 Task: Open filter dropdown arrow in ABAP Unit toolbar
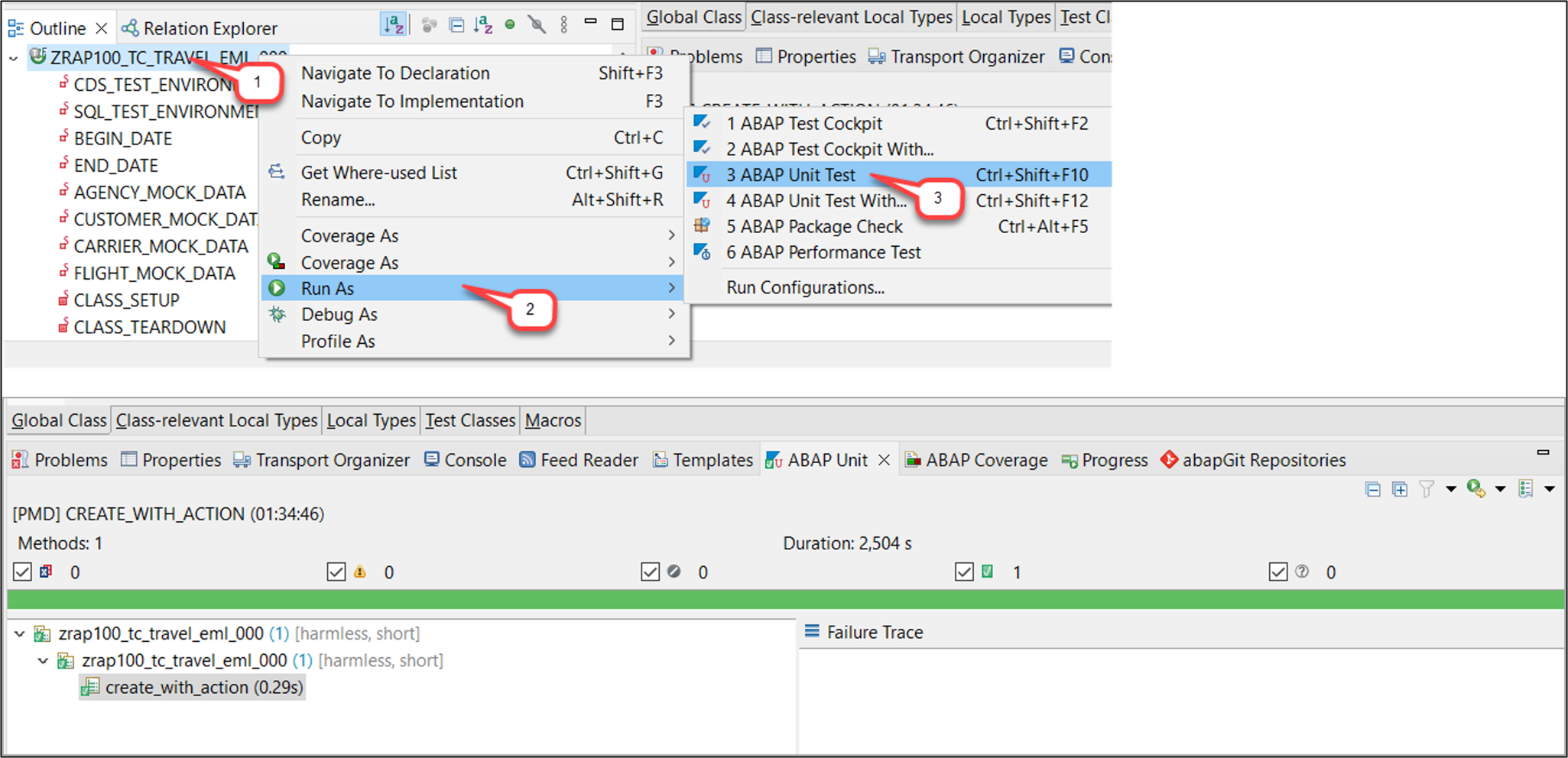[x=1451, y=489]
